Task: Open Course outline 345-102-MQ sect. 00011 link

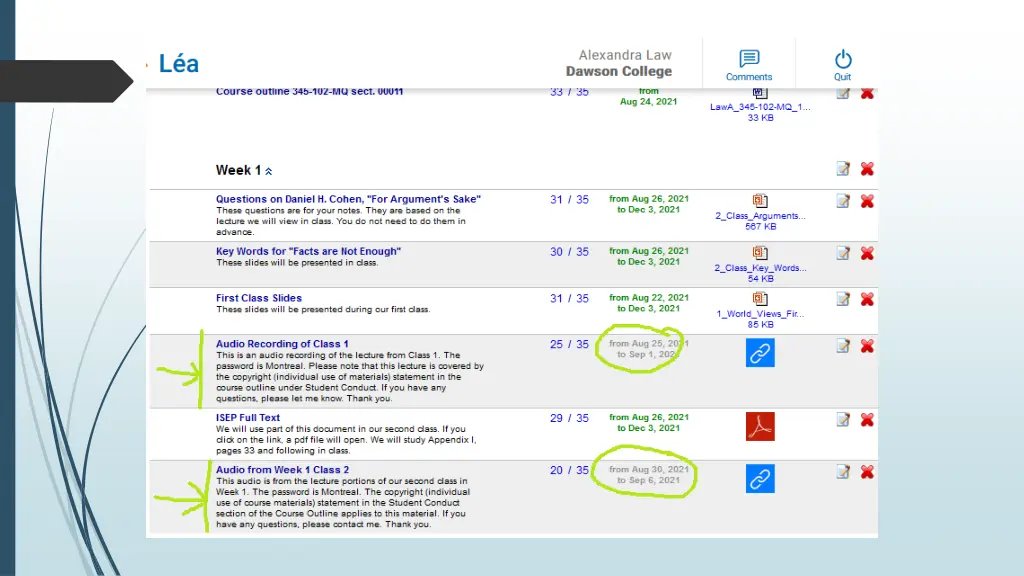Action: pos(310,91)
